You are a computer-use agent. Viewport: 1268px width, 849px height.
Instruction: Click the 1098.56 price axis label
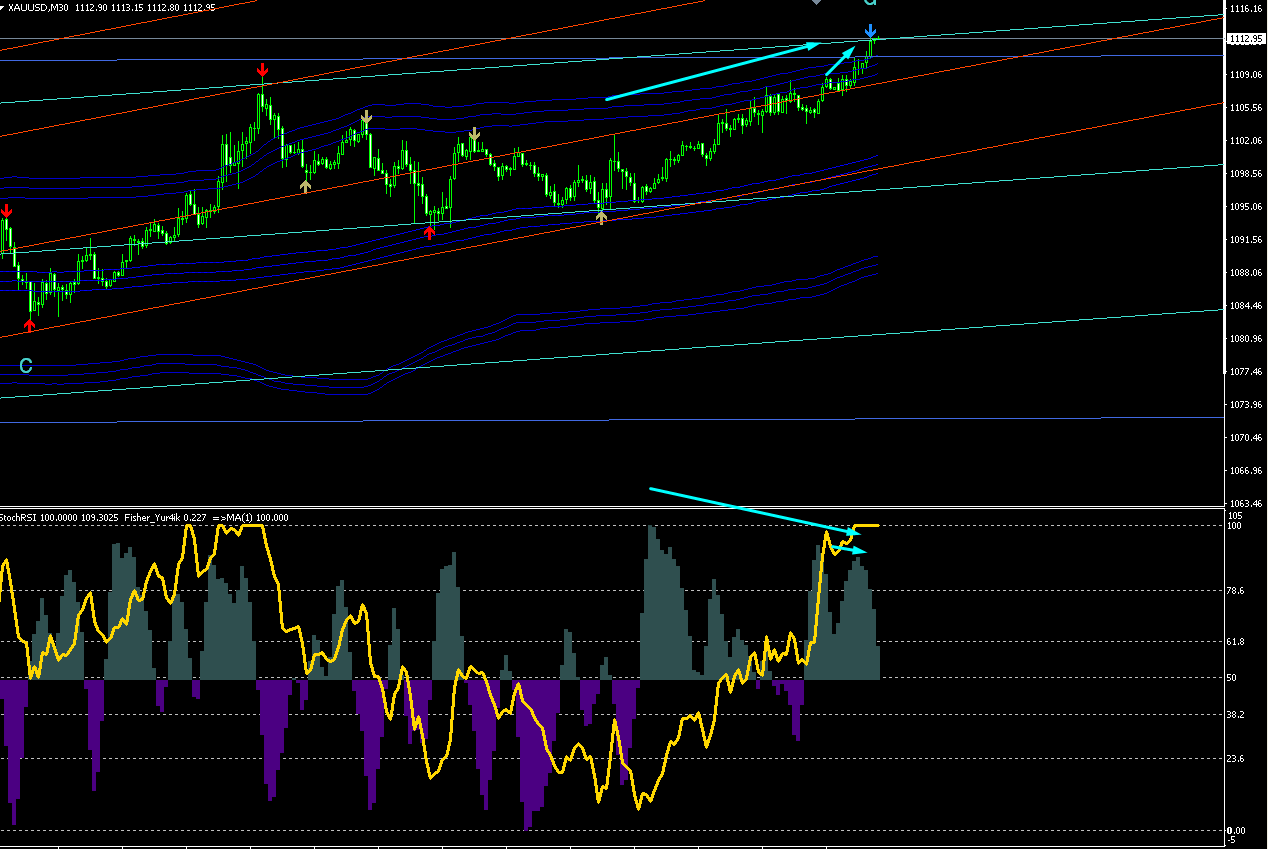[x=1245, y=174]
